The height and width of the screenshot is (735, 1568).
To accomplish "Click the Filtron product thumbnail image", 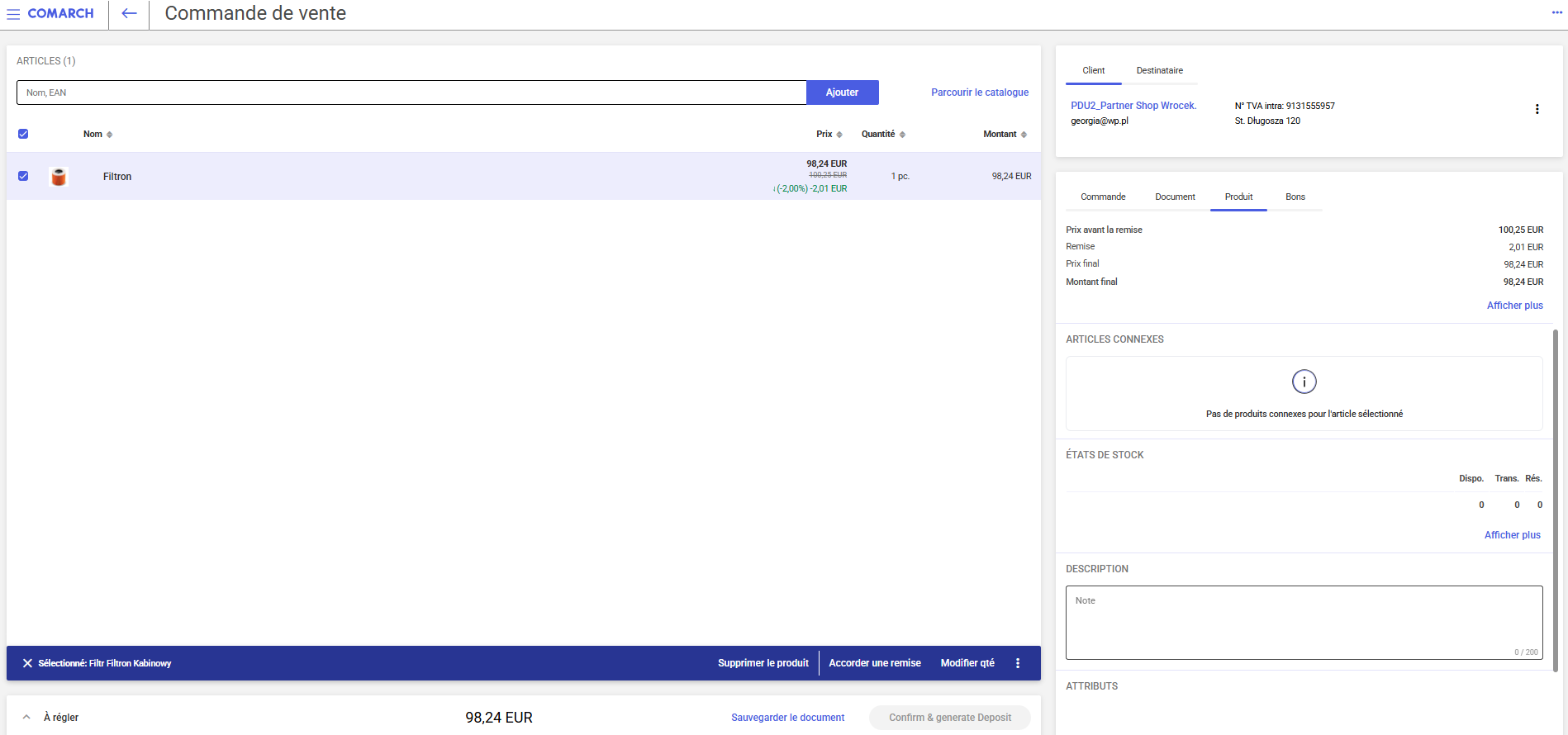I will (59, 177).
